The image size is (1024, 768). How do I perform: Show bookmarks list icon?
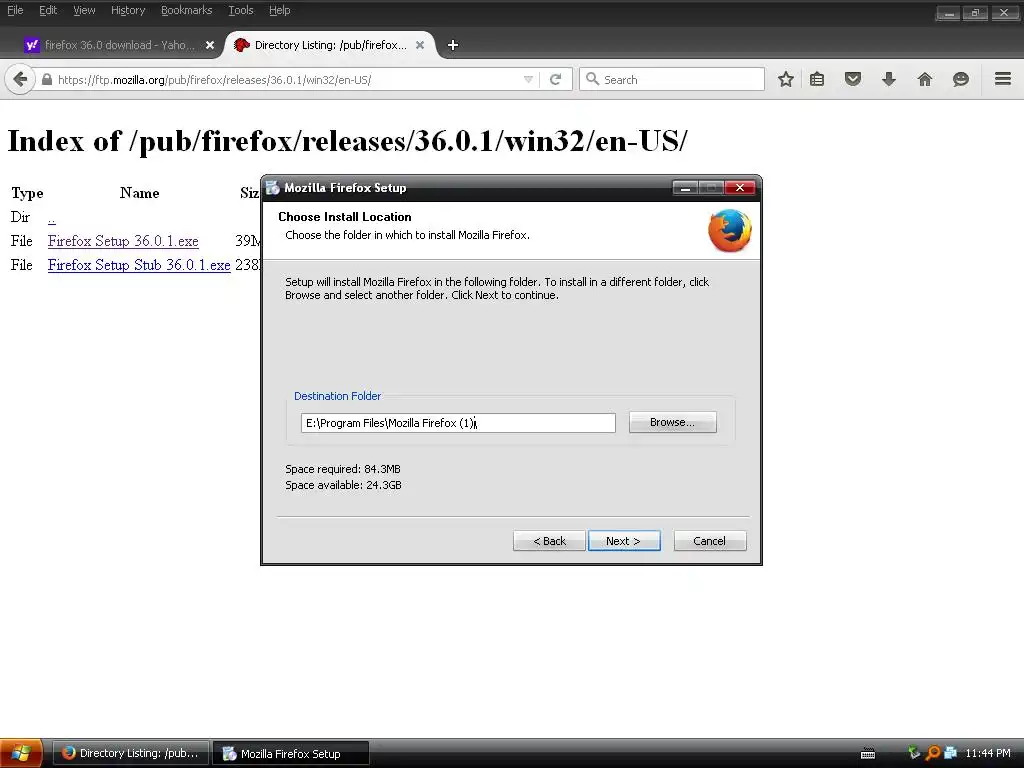coord(817,80)
